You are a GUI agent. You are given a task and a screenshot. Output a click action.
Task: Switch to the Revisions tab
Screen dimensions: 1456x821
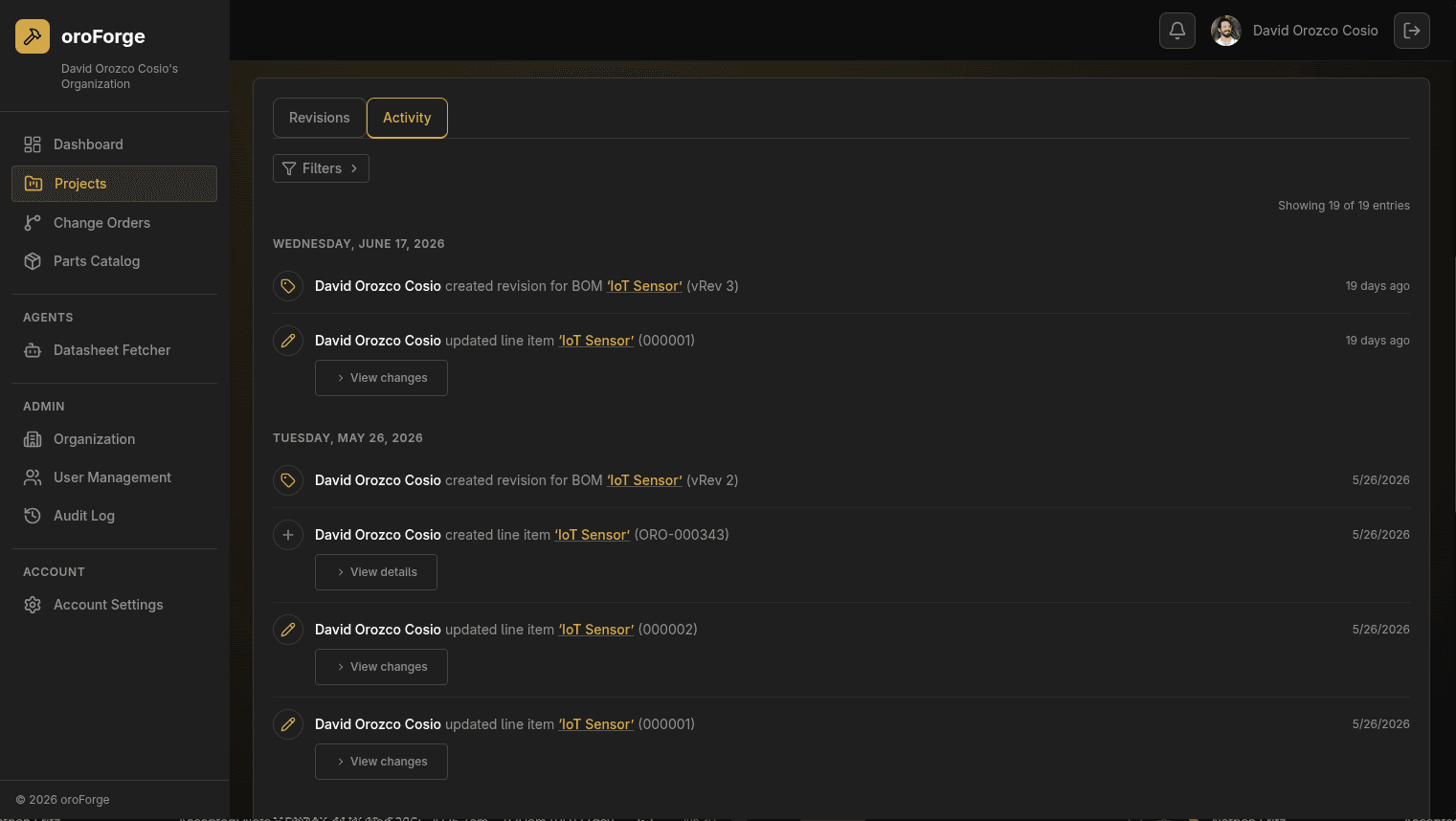point(319,118)
